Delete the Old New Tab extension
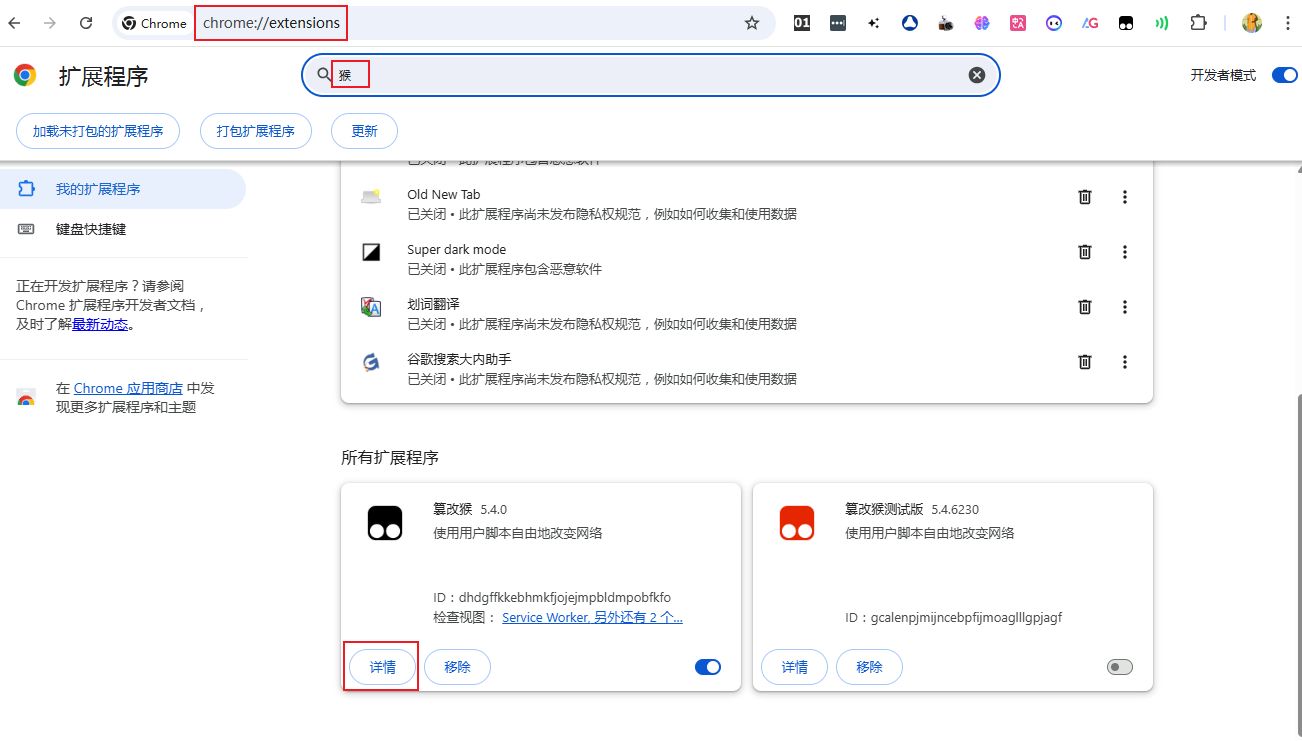This screenshot has width=1302, height=741. tap(1084, 197)
